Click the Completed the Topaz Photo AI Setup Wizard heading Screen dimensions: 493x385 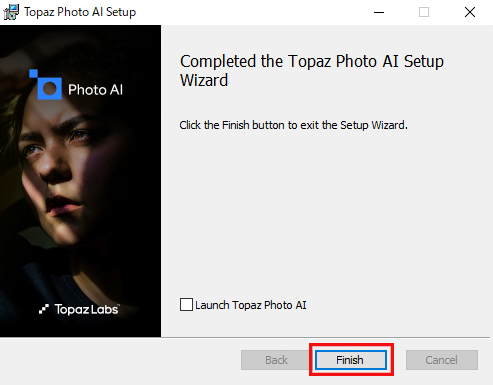click(312, 71)
